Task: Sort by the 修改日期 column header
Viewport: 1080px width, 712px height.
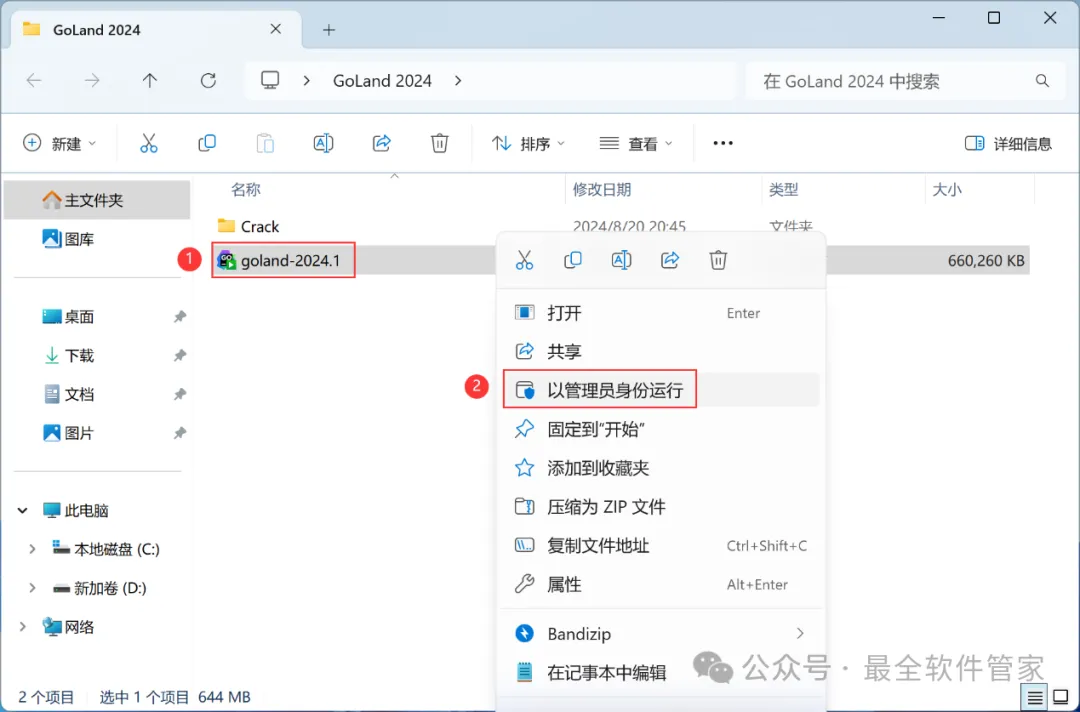Action: click(x=602, y=189)
